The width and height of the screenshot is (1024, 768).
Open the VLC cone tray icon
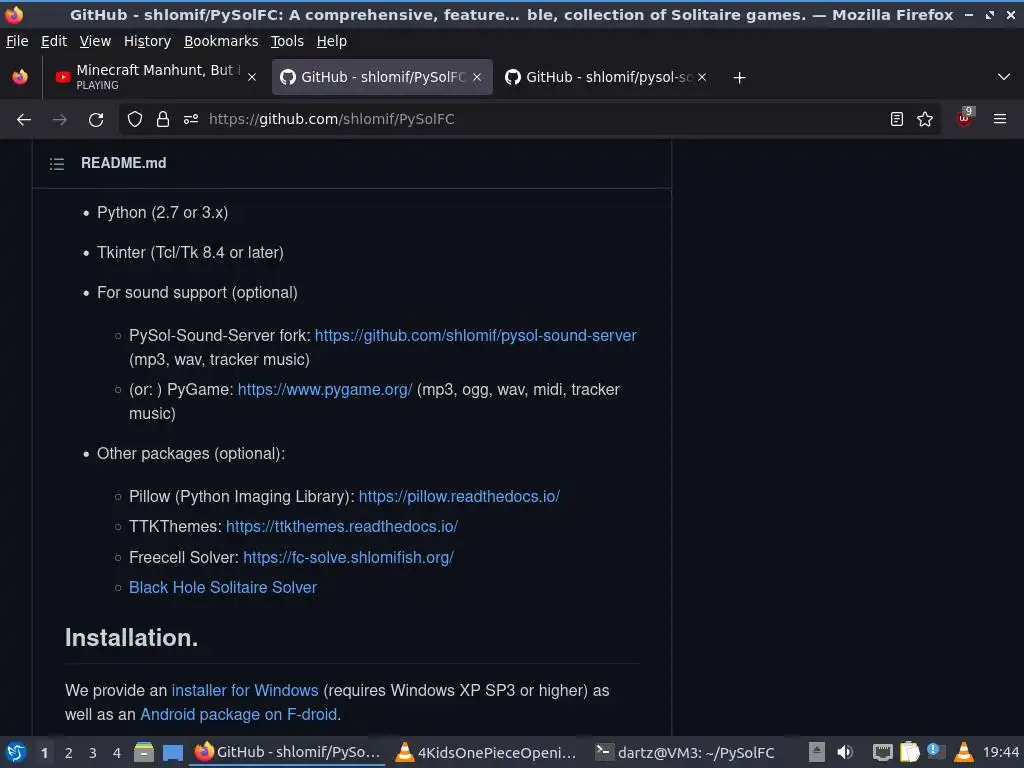963,753
